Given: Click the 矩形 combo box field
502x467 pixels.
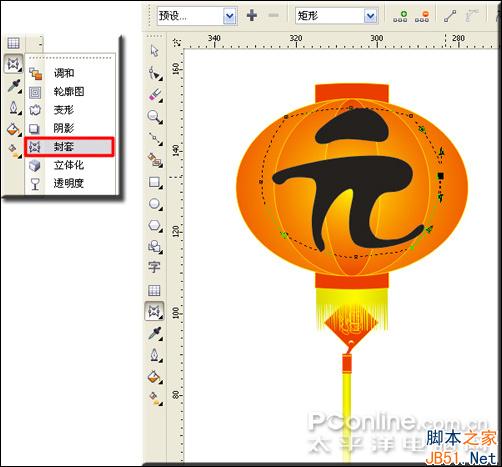Looking at the screenshot, I should point(337,16).
